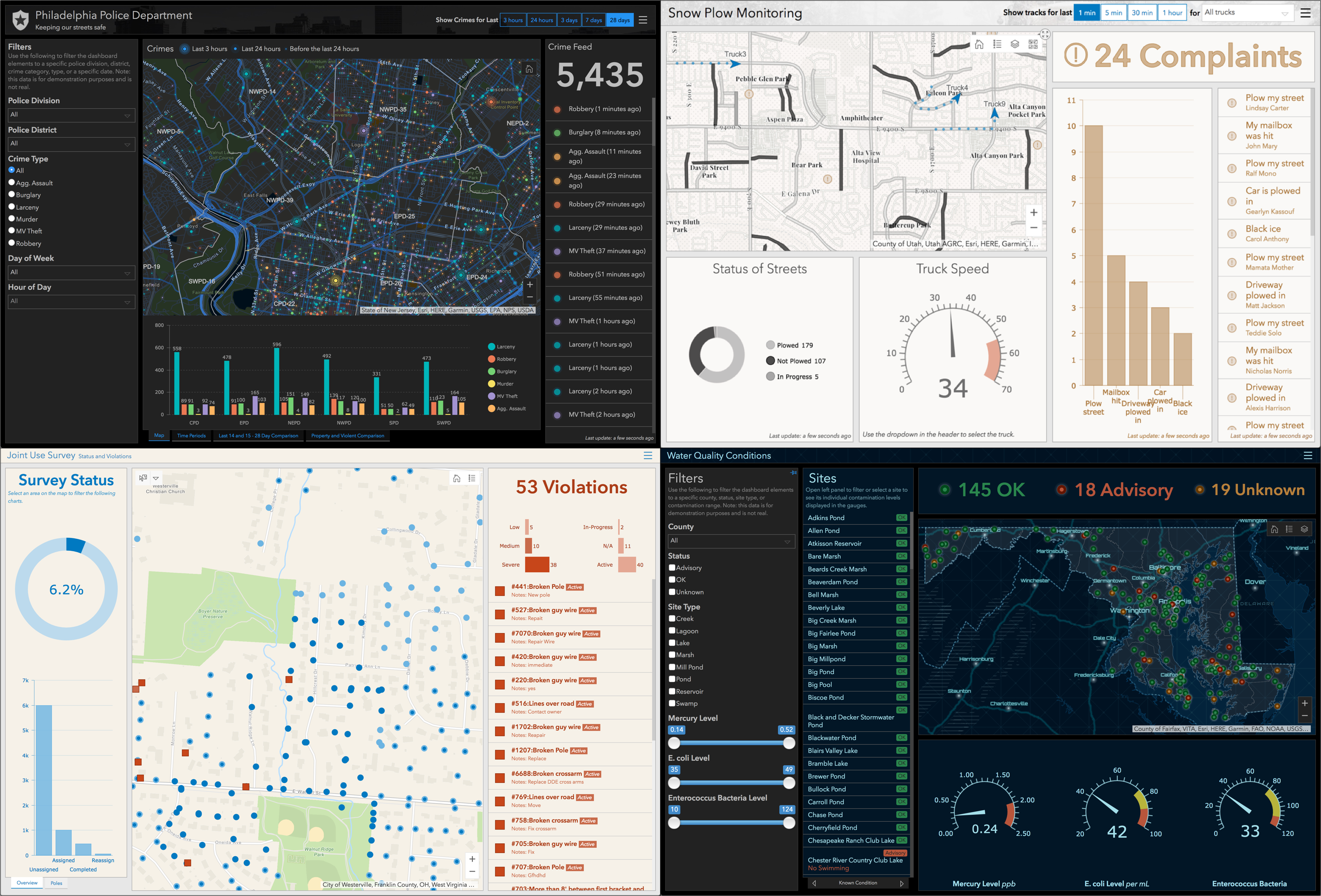Check the Creek site type checkbox

(x=672, y=619)
